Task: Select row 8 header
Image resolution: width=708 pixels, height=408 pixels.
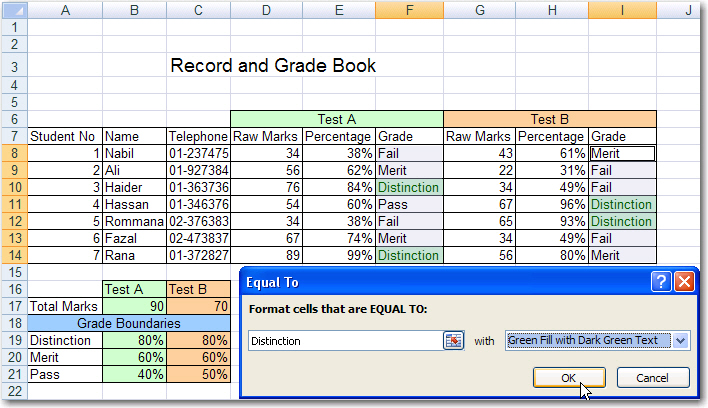Action: pyautogui.click(x=14, y=153)
